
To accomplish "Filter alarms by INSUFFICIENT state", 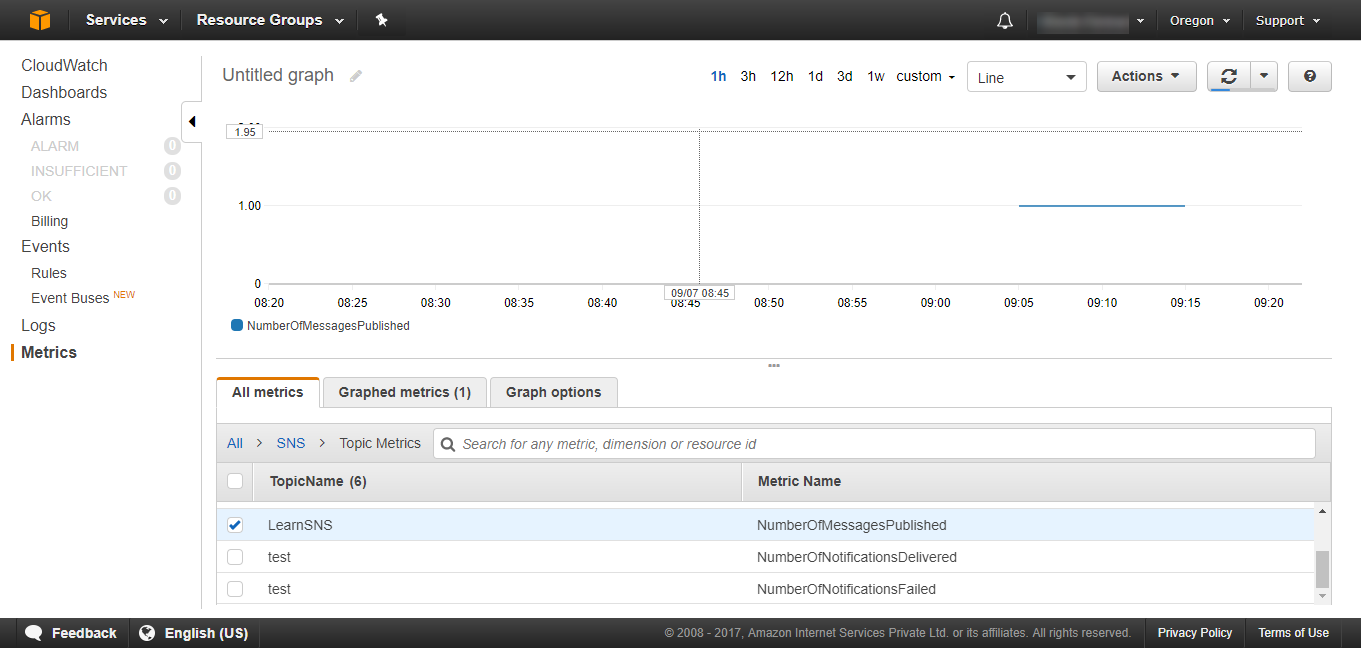I will [79, 171].
